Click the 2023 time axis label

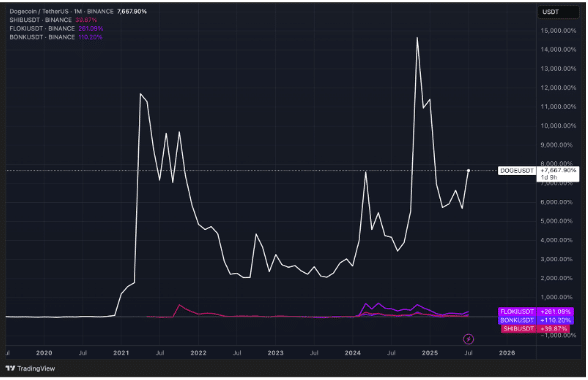click(x=275, y=353)
